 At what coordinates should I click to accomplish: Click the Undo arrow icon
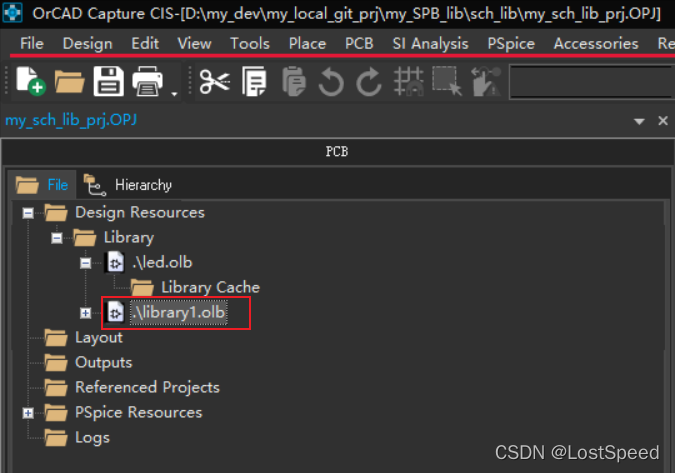point(331,82)
